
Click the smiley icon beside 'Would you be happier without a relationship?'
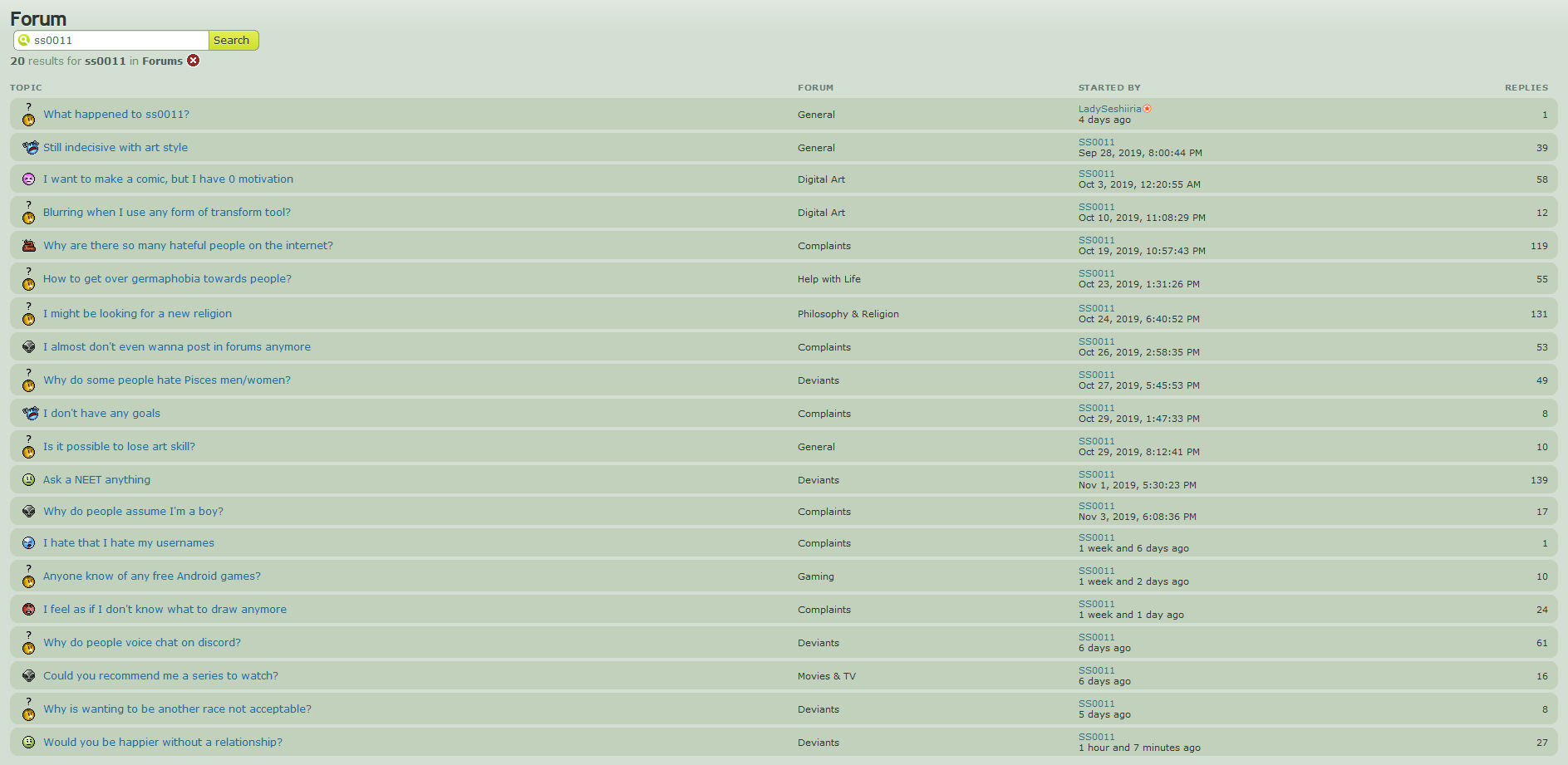tap(28, 743)
